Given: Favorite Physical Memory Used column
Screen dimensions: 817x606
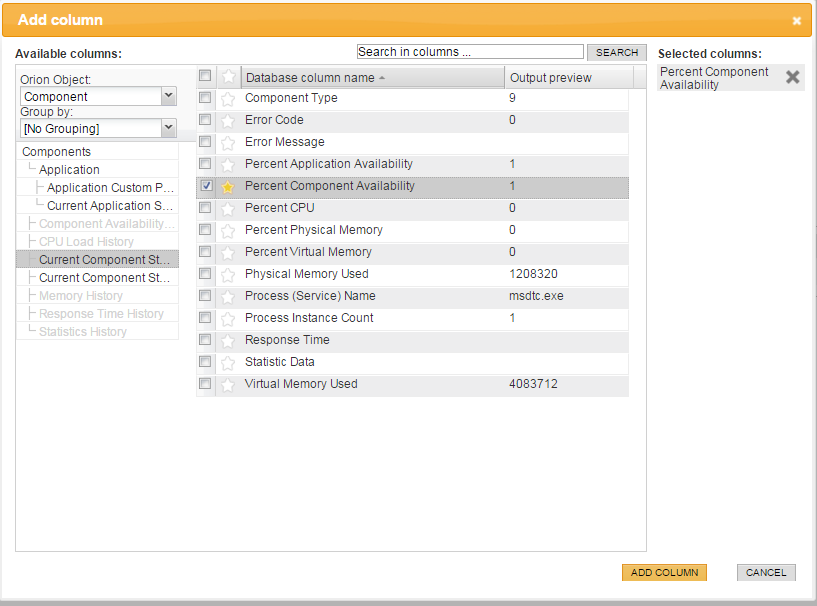Looking at the screenshot, I should point(228,275).
